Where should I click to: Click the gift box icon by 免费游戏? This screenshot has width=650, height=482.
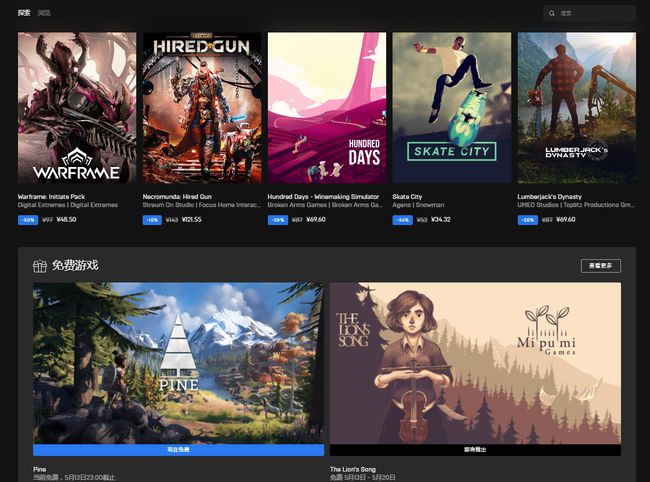(x=40, y=266)
